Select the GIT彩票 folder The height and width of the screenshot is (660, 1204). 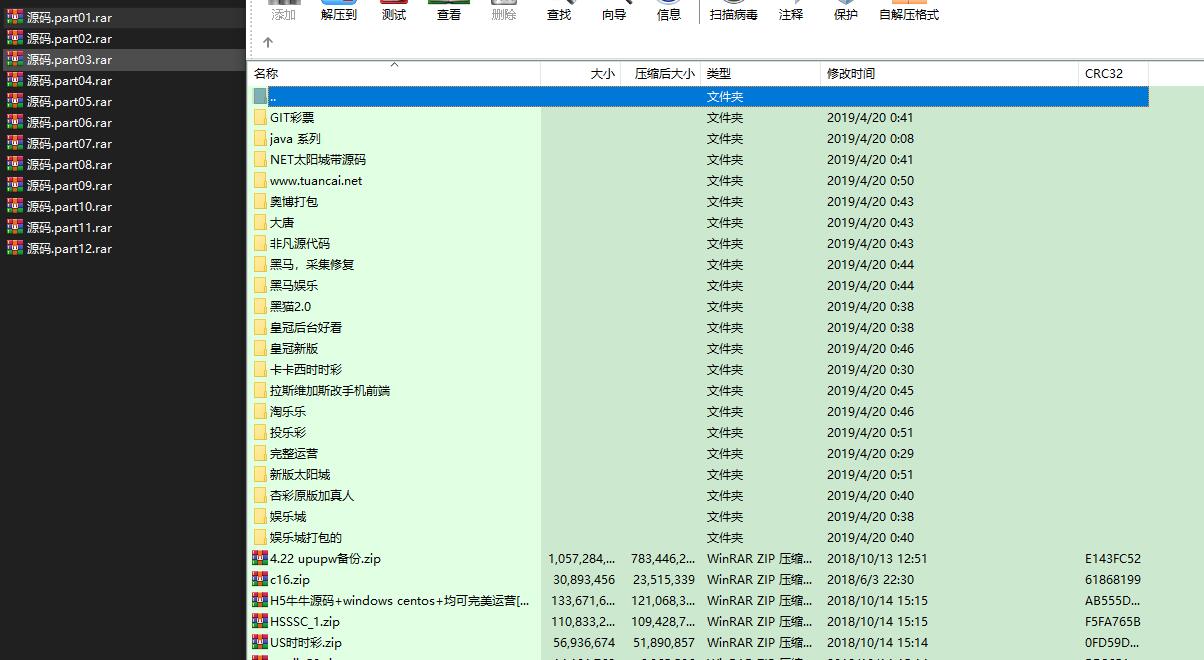tap(292, 118)
